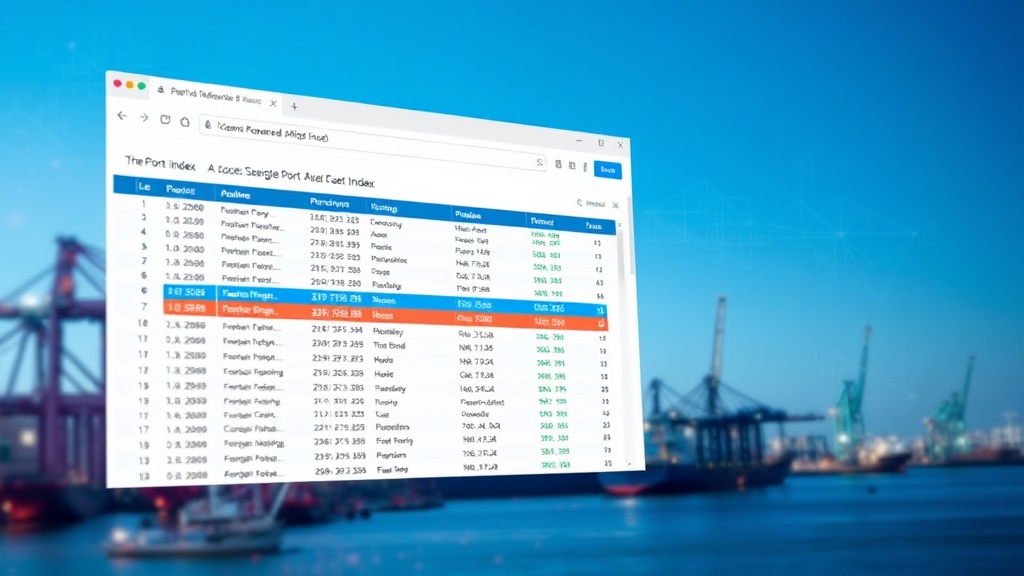Select the orange highlighted table row

[x=385, y=315]
